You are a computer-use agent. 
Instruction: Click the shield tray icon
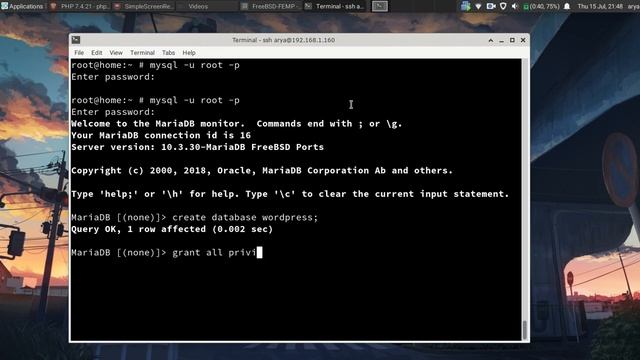pyautogui.click(x=503, y=6)
